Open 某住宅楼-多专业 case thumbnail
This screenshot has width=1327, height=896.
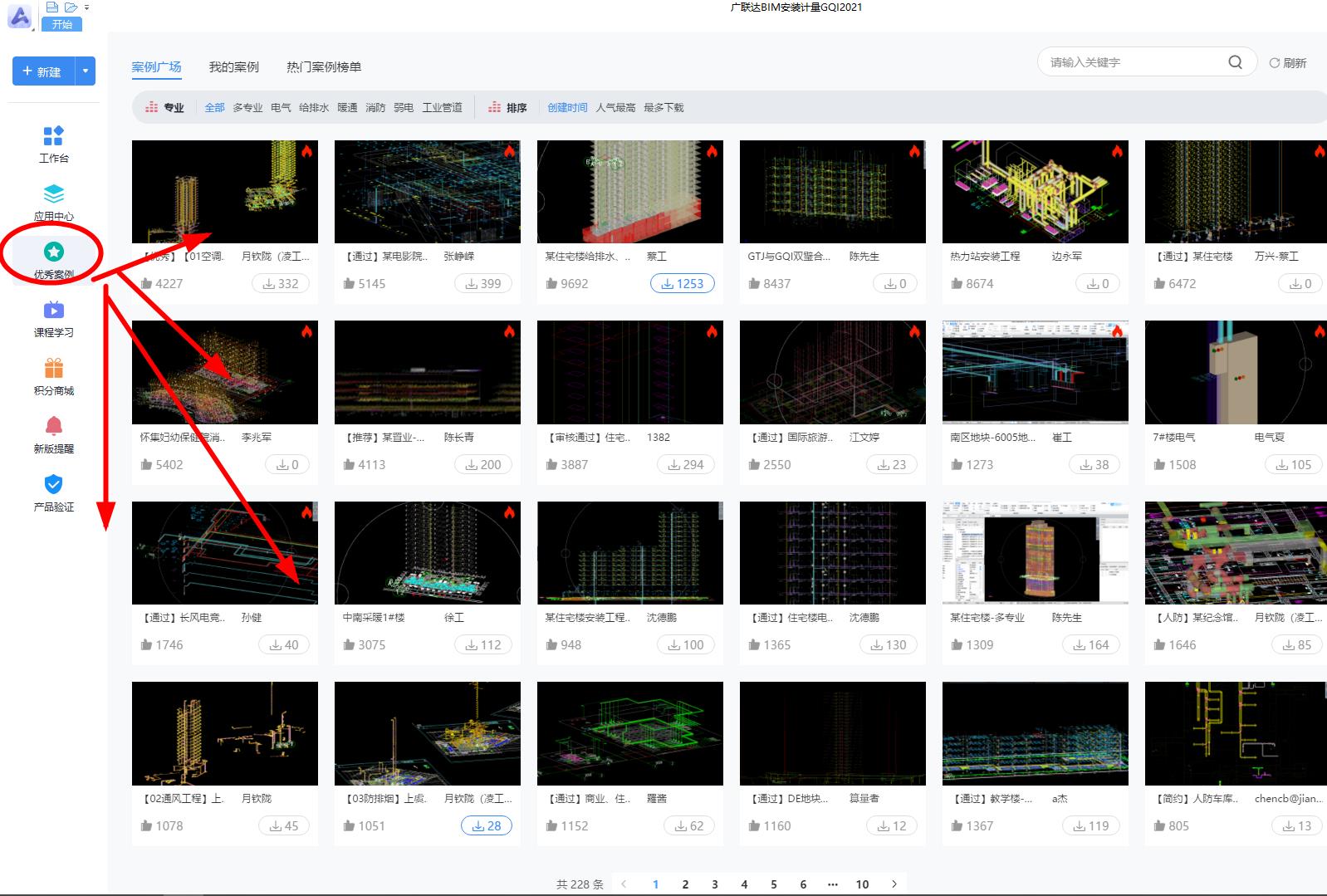pyautogui.click(x=1035, y=553)
